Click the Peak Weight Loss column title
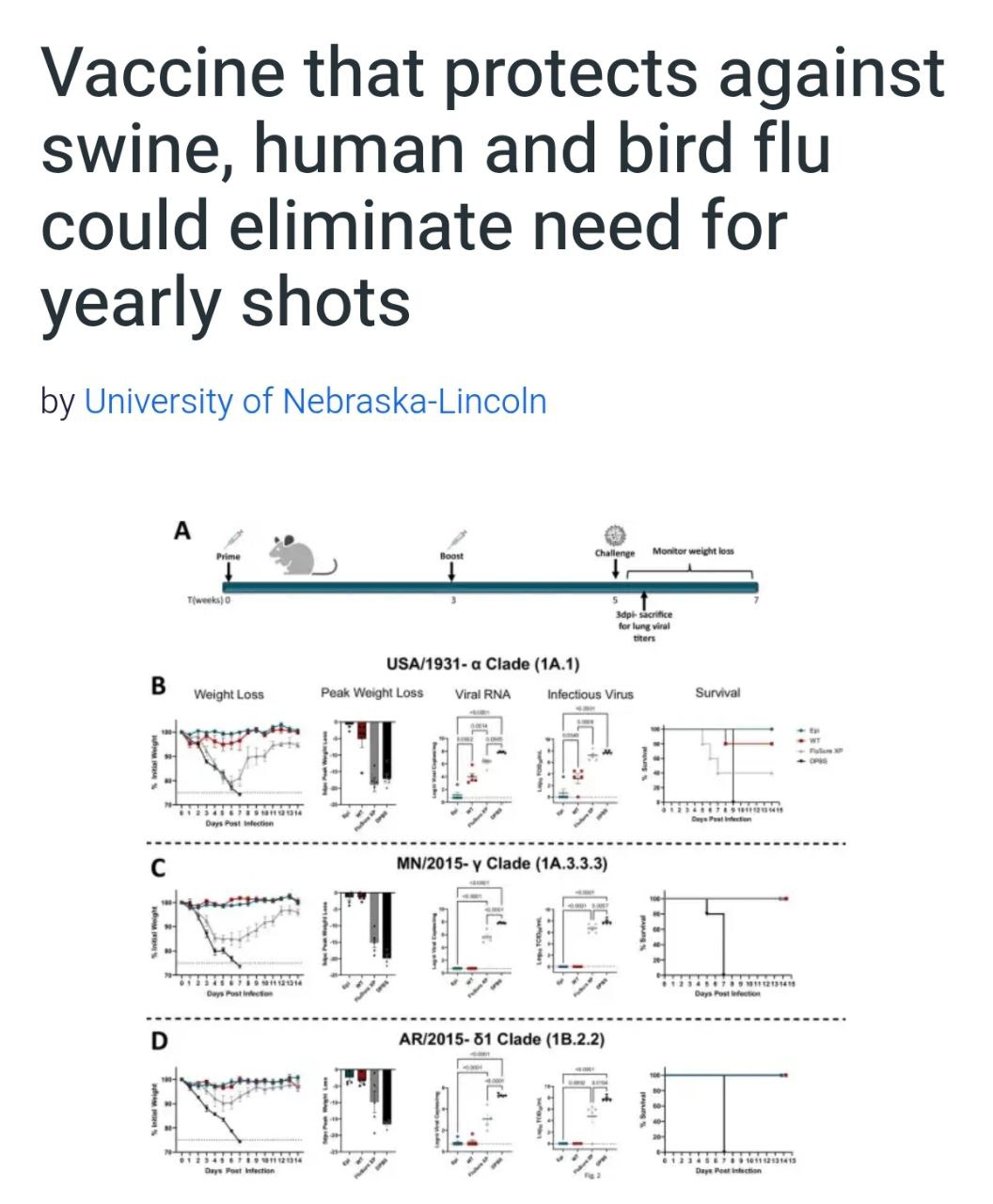Image resolution: width=993 pixels, height=1204 pixels. [x=372, y=692]
